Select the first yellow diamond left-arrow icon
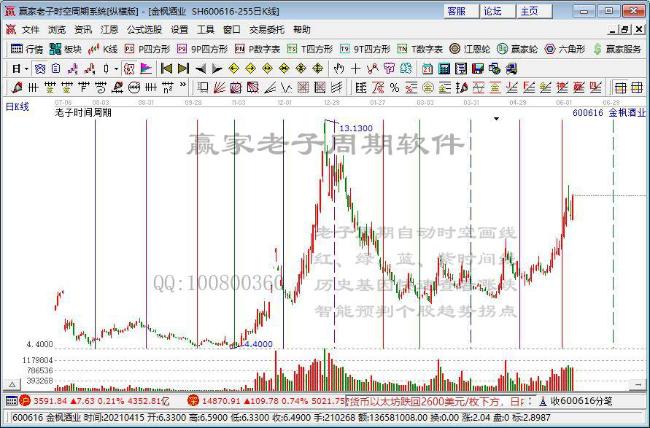This screenshot has height=428, width=650. [234, 69]
